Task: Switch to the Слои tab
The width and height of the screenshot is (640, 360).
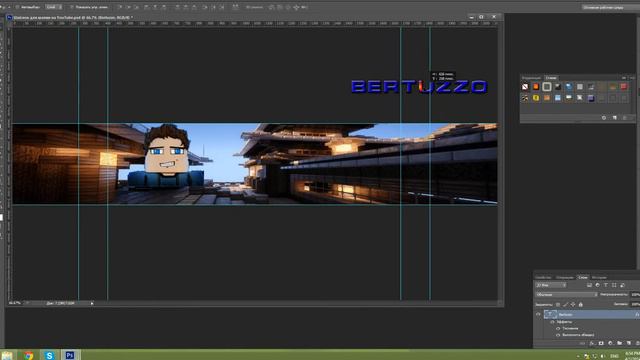Action: 583,278
